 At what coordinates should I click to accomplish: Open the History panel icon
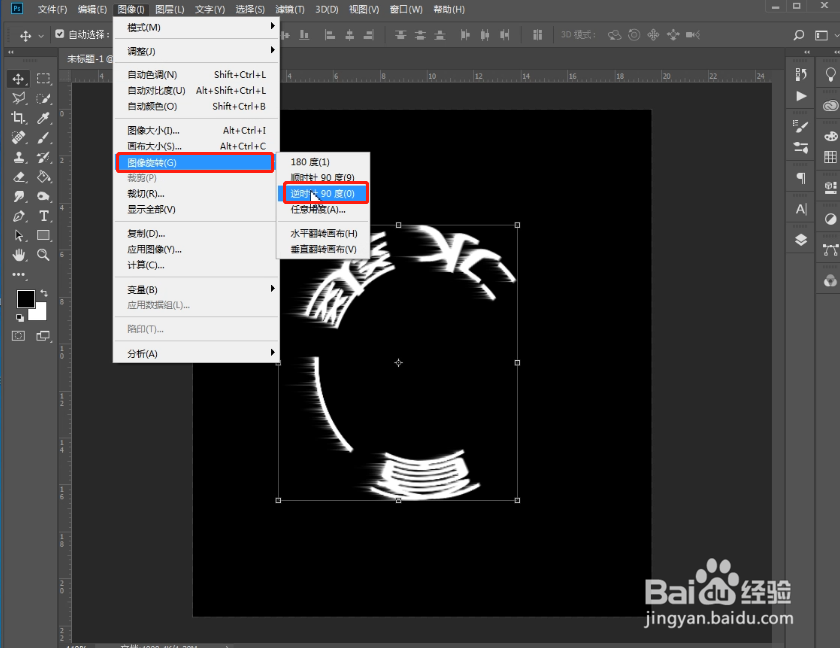[801, 74]
